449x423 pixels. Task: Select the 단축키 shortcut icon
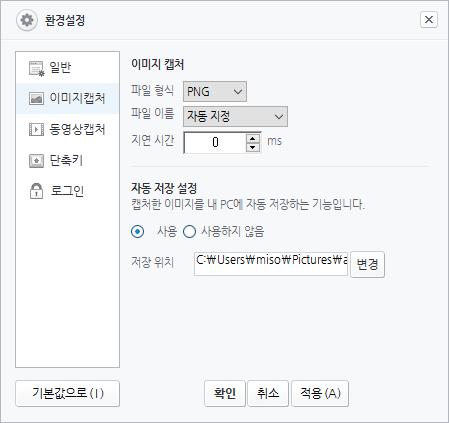36,161
